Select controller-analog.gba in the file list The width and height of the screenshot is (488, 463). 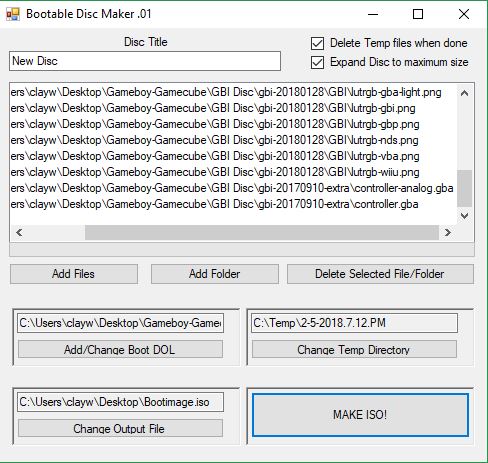pos(232,188)
